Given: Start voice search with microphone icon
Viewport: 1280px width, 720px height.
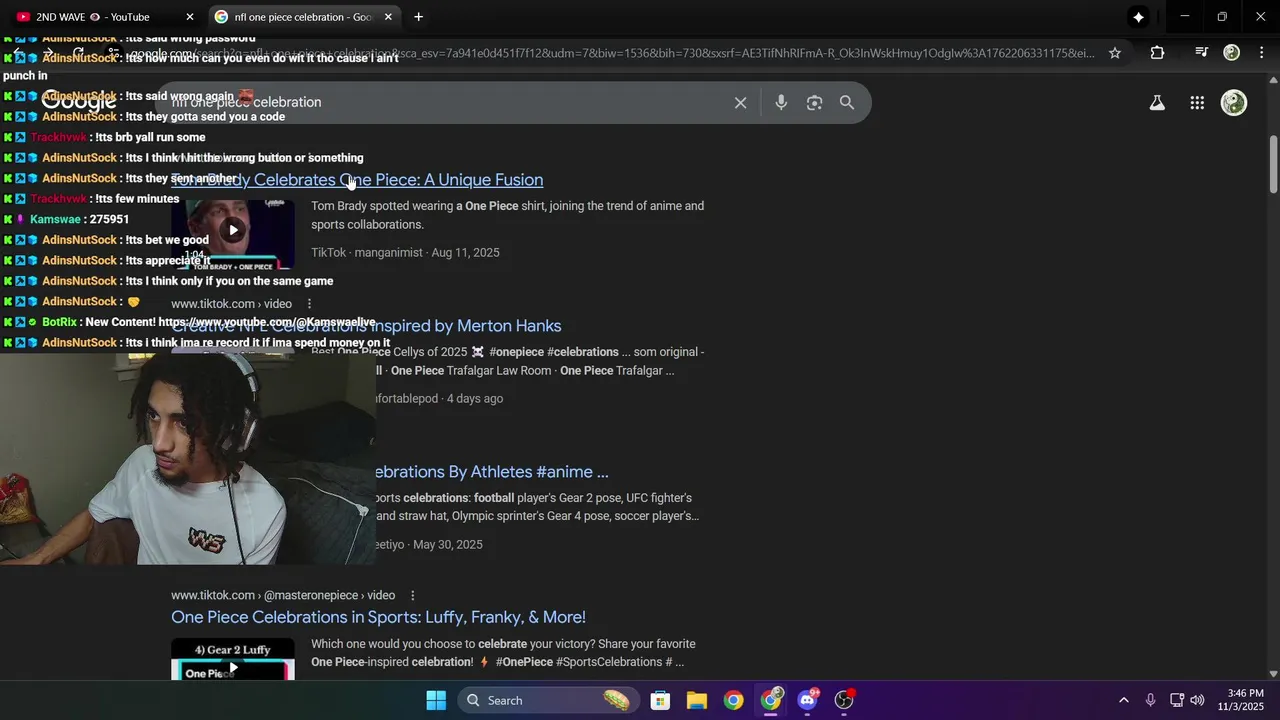Looking at the screenshot, I should (x=781, y=102).
